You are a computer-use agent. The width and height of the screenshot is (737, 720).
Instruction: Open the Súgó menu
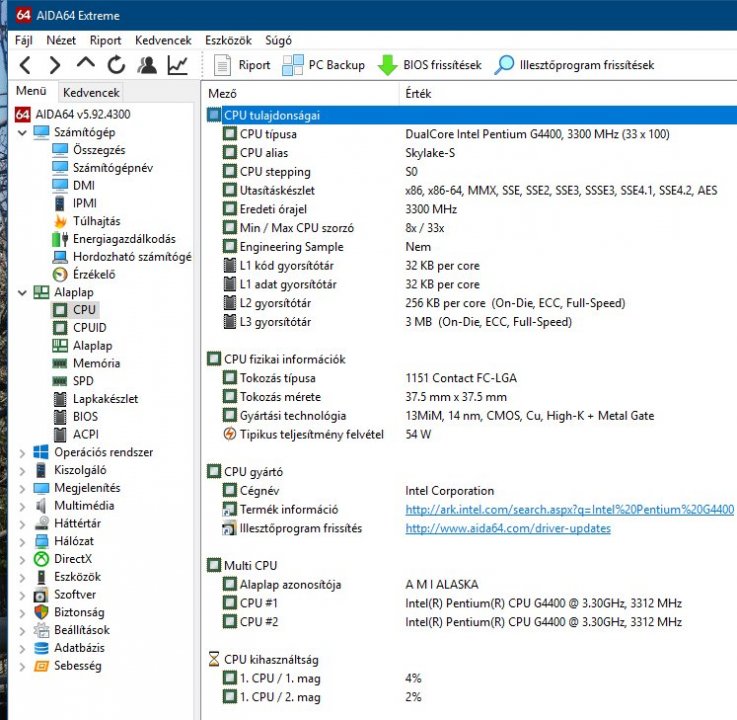coord(278,40)
